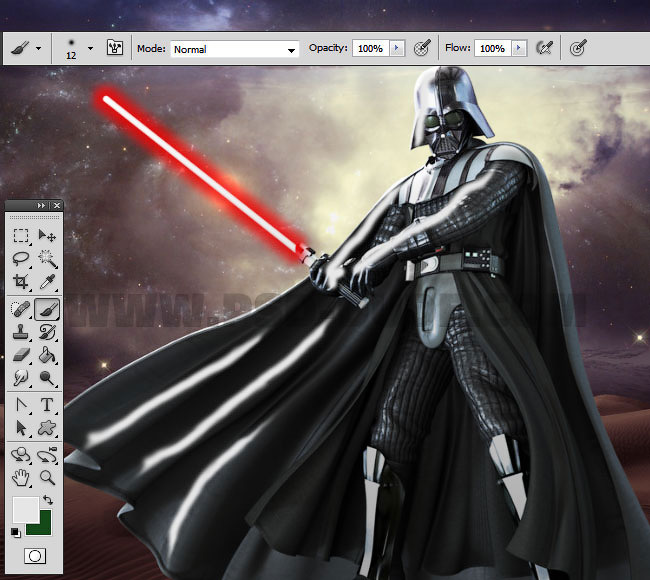The width and height of the screenshot is (650, 580).
Task: Open the Flow slider arrow
Action: click(x=519, y=49)
